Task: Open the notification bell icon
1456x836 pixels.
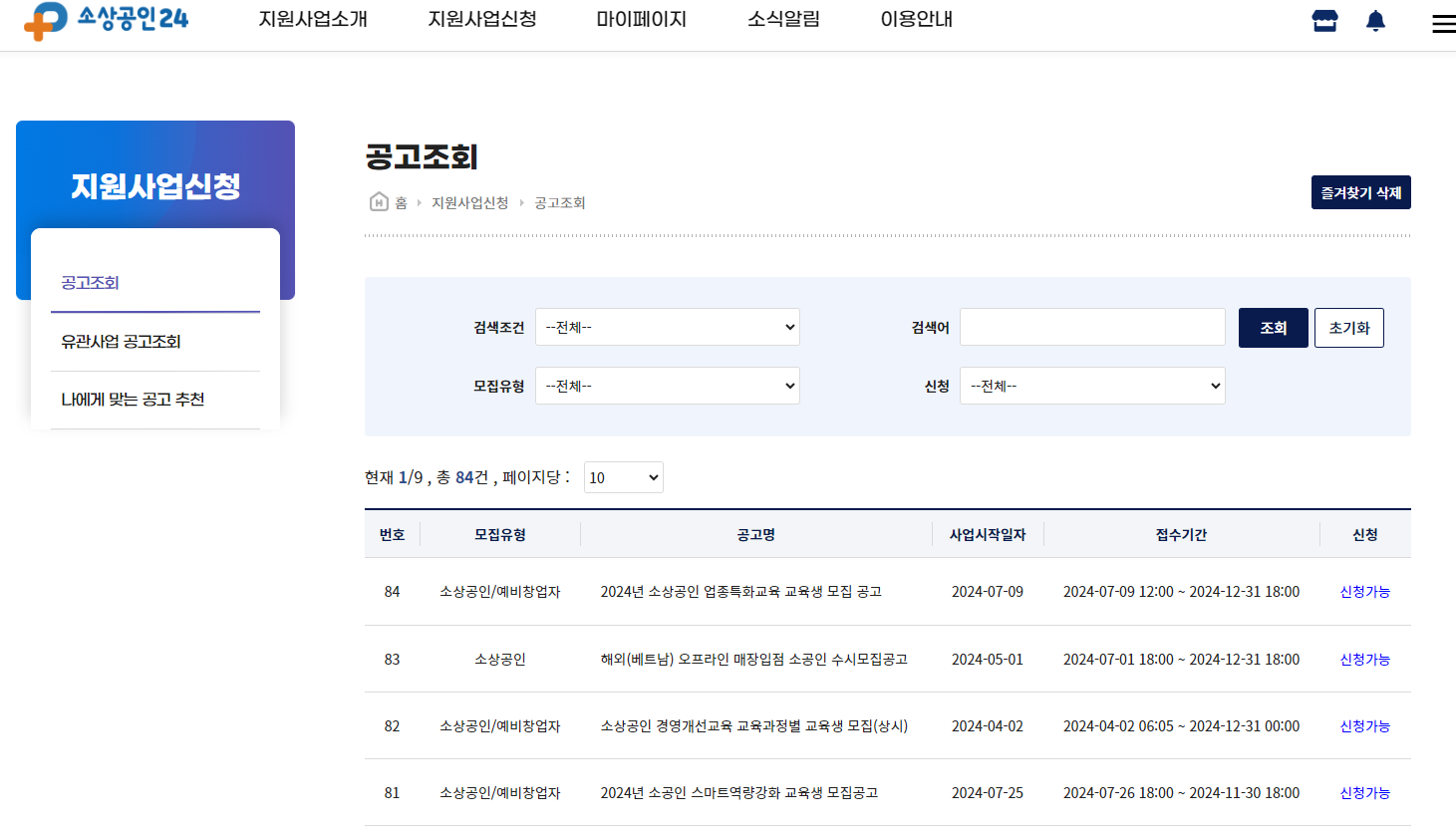Action: pyautogui.click(x=1375, y=20)
